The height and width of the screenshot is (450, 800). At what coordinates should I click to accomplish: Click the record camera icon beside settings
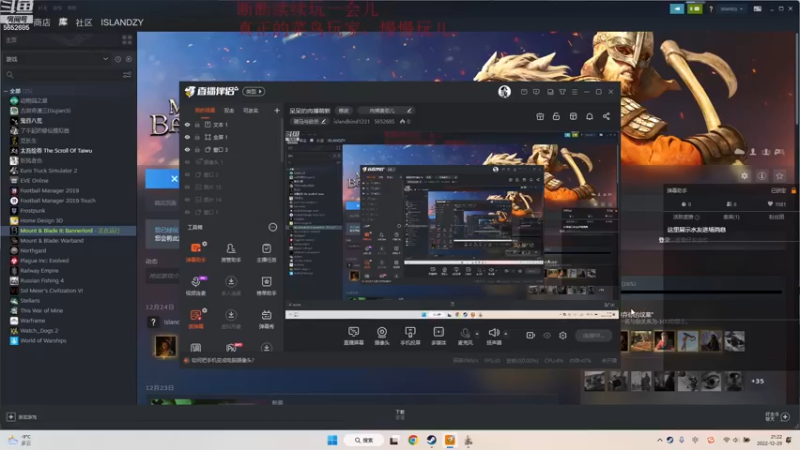[531, 335]
